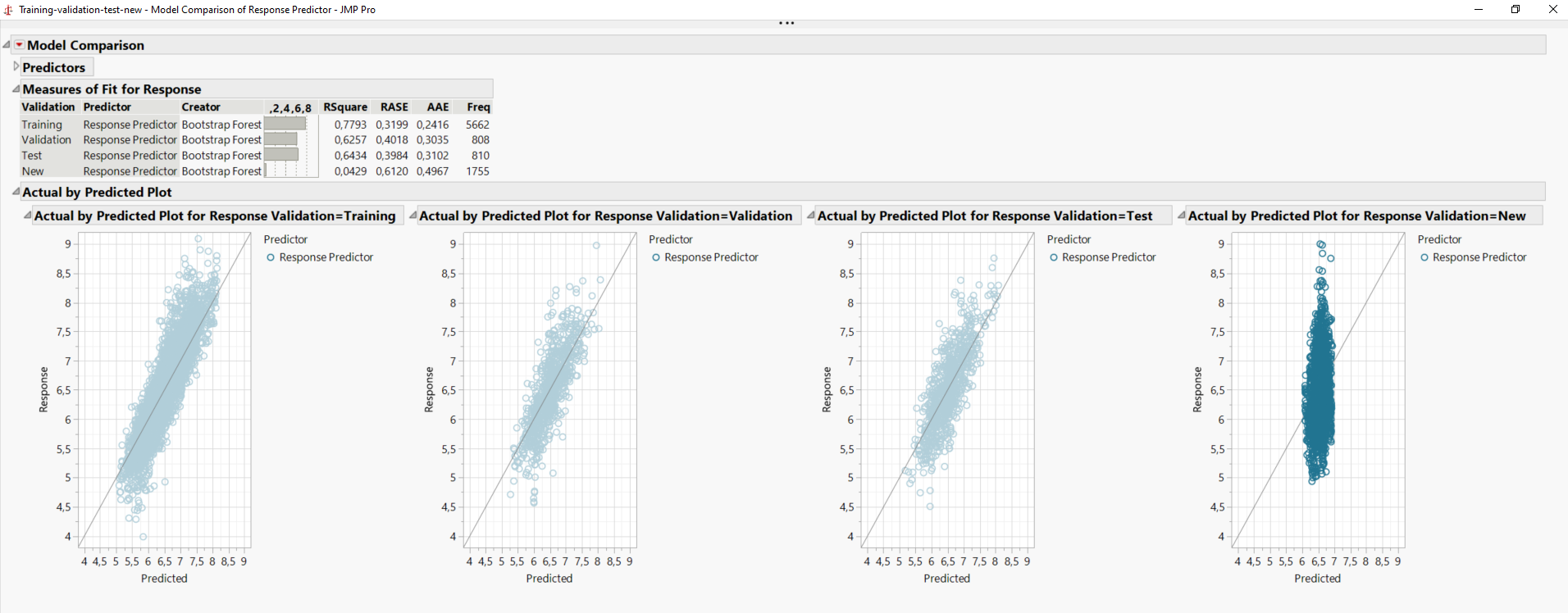Collapse the Model Comparison outline
Viewport: 1568px width, 613px height.
coord(7,45)
